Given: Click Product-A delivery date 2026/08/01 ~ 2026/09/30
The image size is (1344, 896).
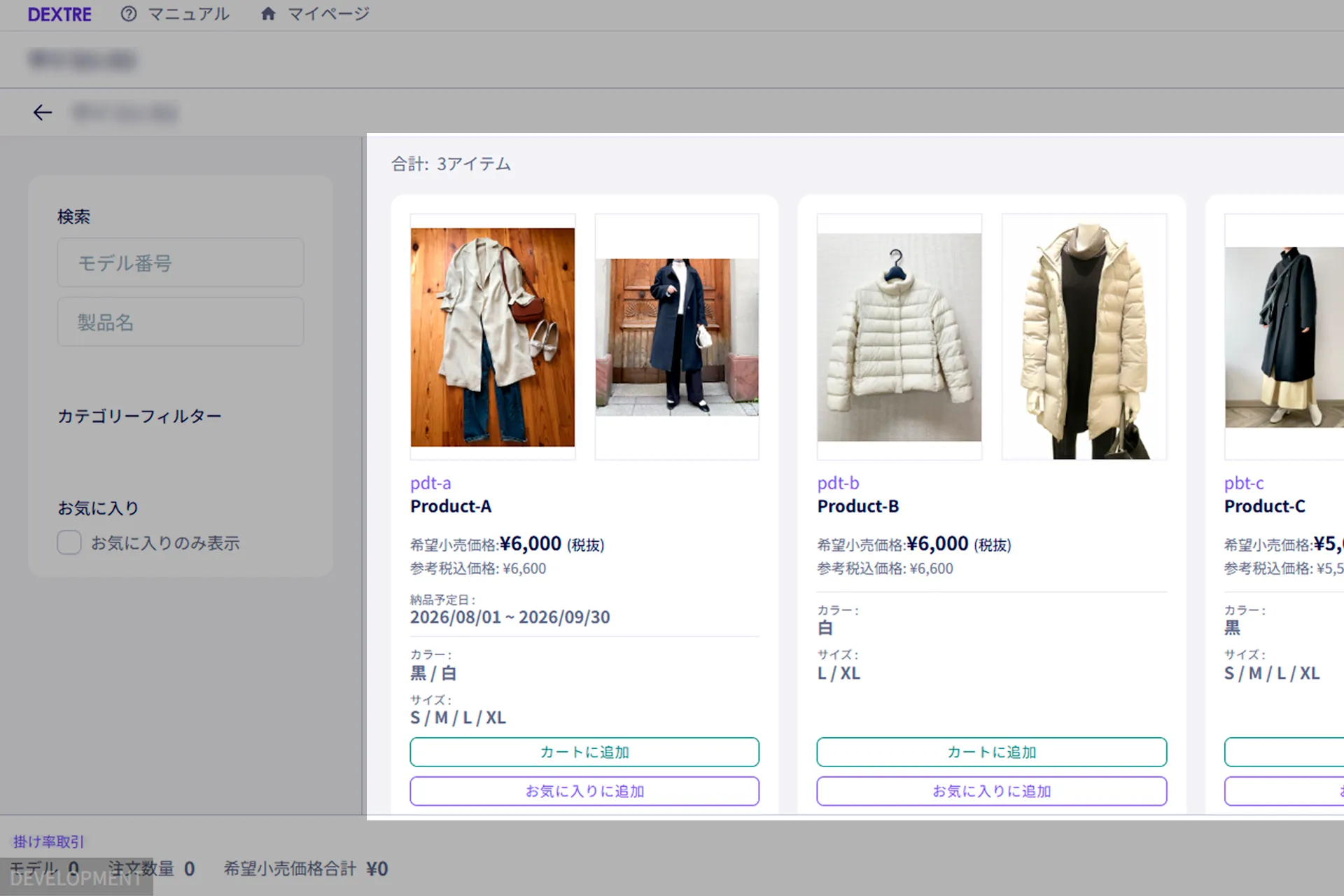Looking at the screenshot, I should point(510,617).
